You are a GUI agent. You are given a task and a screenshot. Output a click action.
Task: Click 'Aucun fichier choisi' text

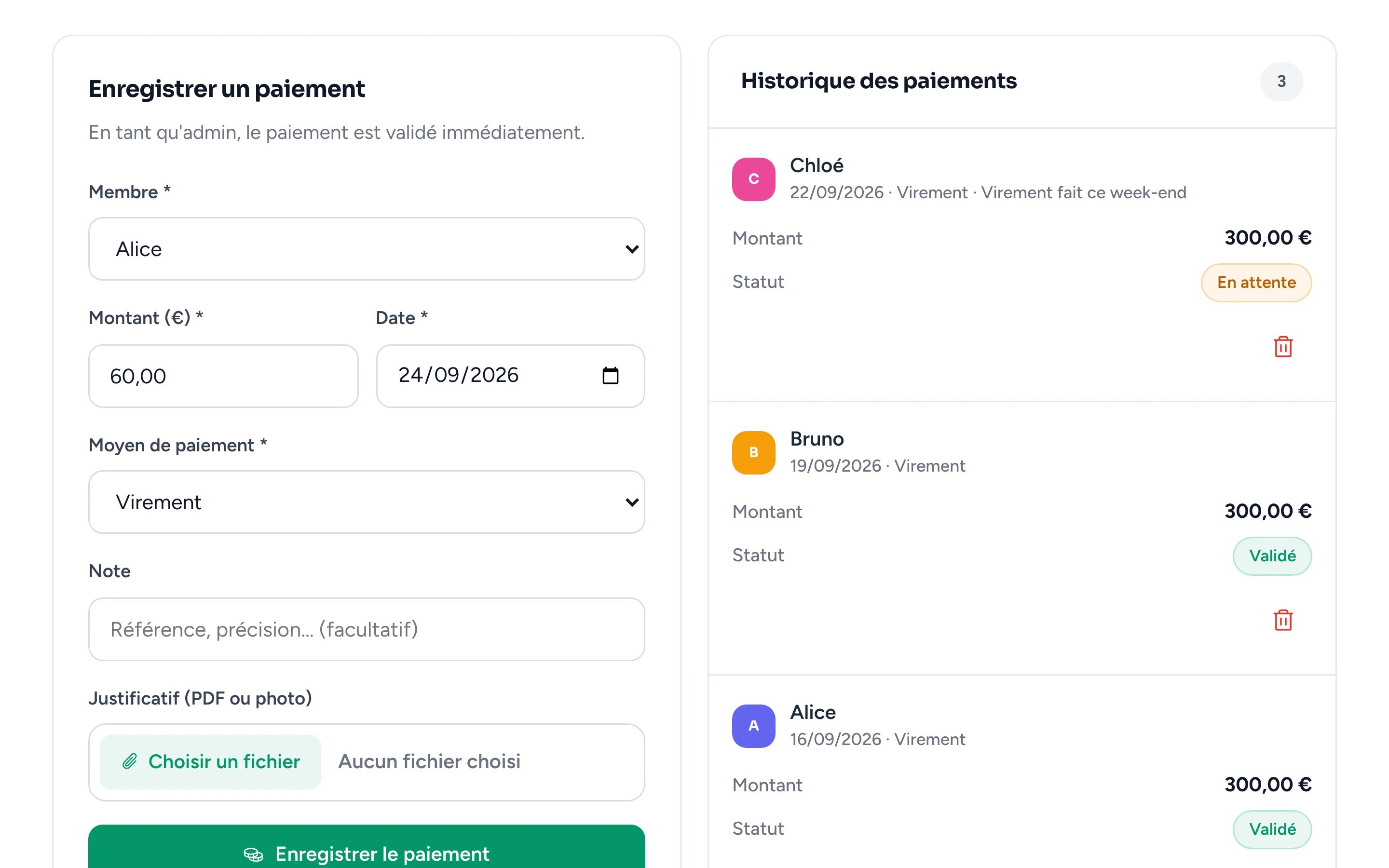[x=429, y=761]
